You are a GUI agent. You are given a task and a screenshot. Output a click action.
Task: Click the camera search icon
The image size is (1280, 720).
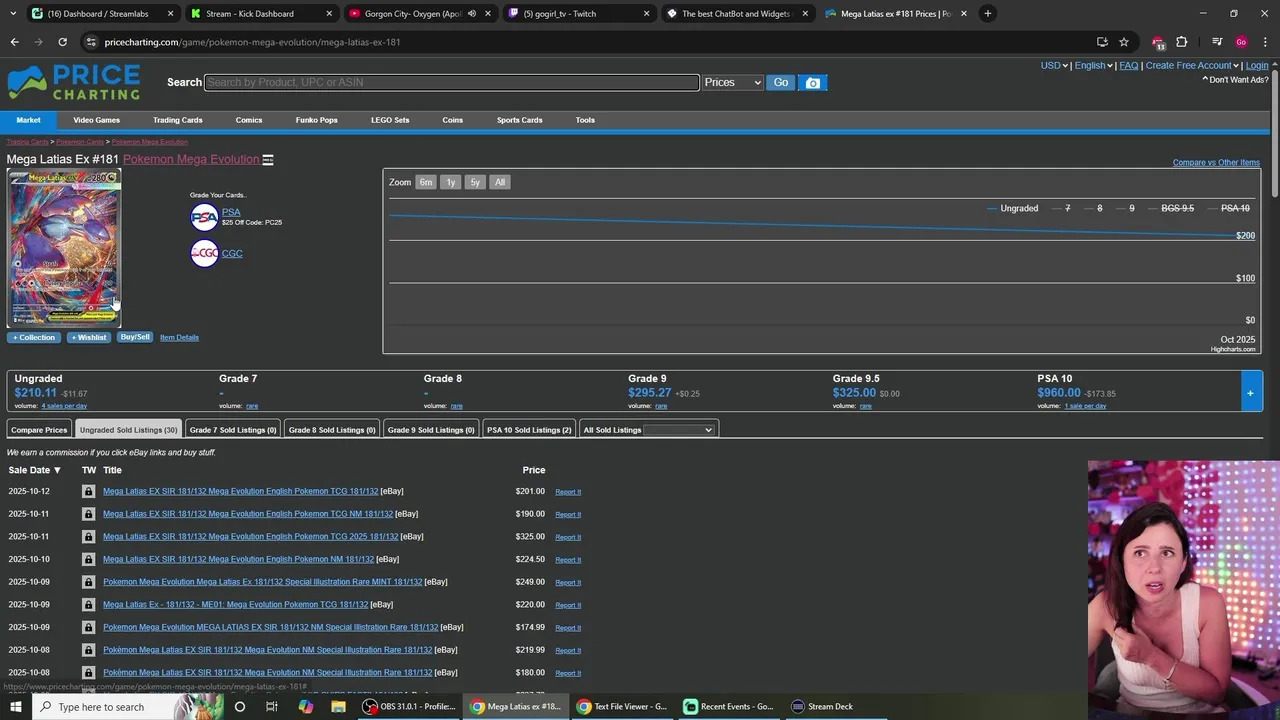click(813, 83)
